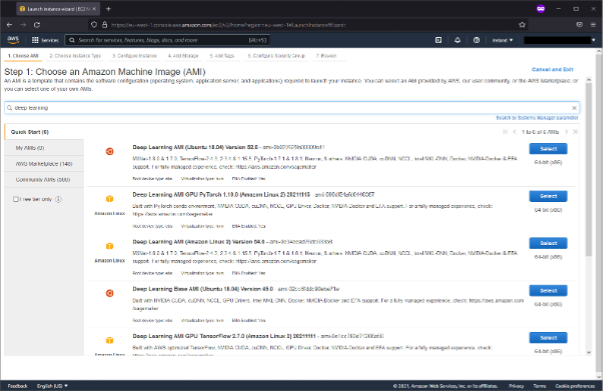Enable the Free tier only checkbox

click(x=16, y=199)
